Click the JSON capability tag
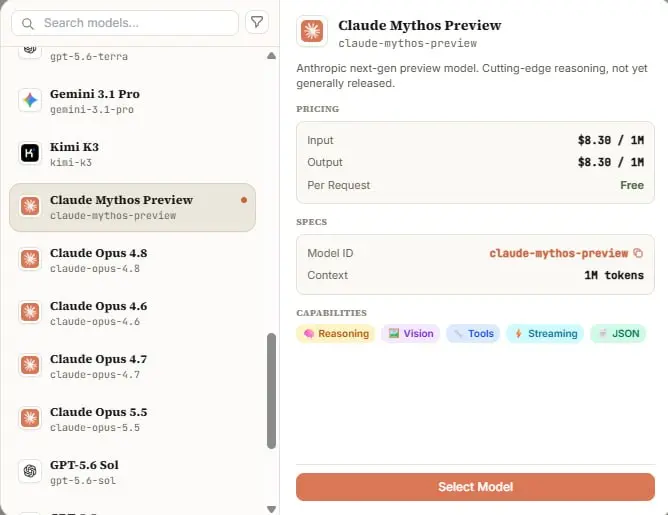Viewport: 668px width, 515px height. (x=619, y=334)
